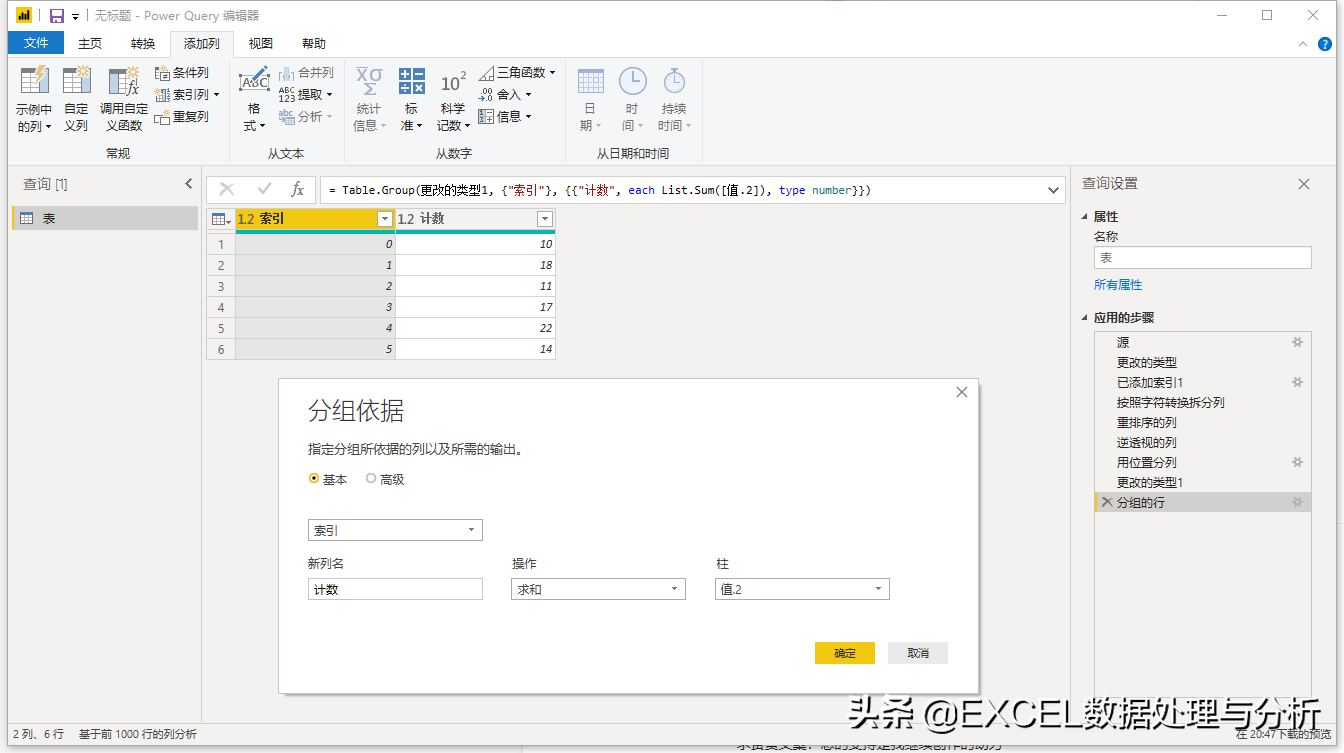The image size is (1344, 753).
Task: Click the Statistics (统计信息) icon
Action: pos(369,80)
